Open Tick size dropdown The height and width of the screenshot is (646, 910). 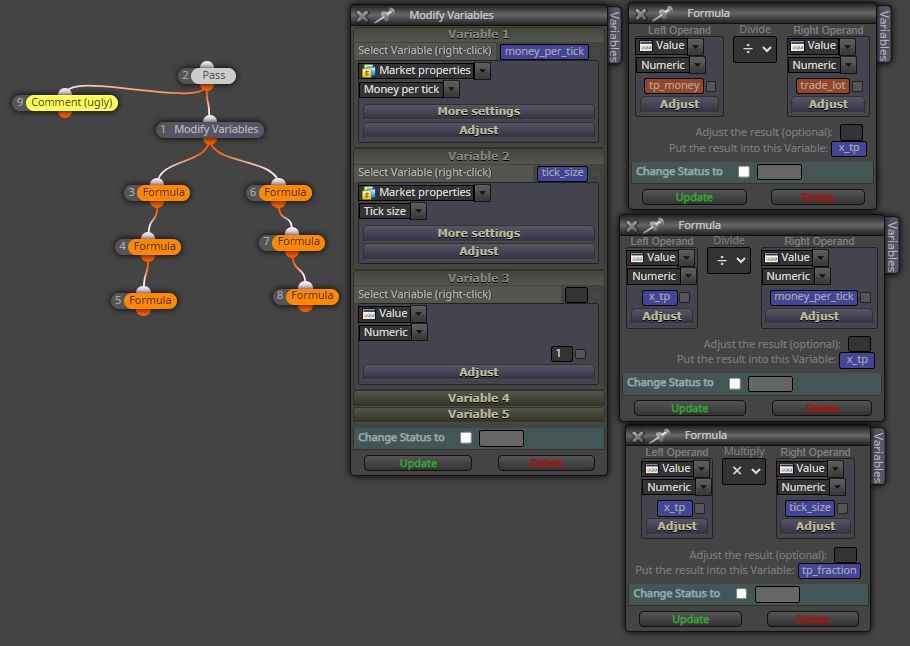(x=418, y=211)
